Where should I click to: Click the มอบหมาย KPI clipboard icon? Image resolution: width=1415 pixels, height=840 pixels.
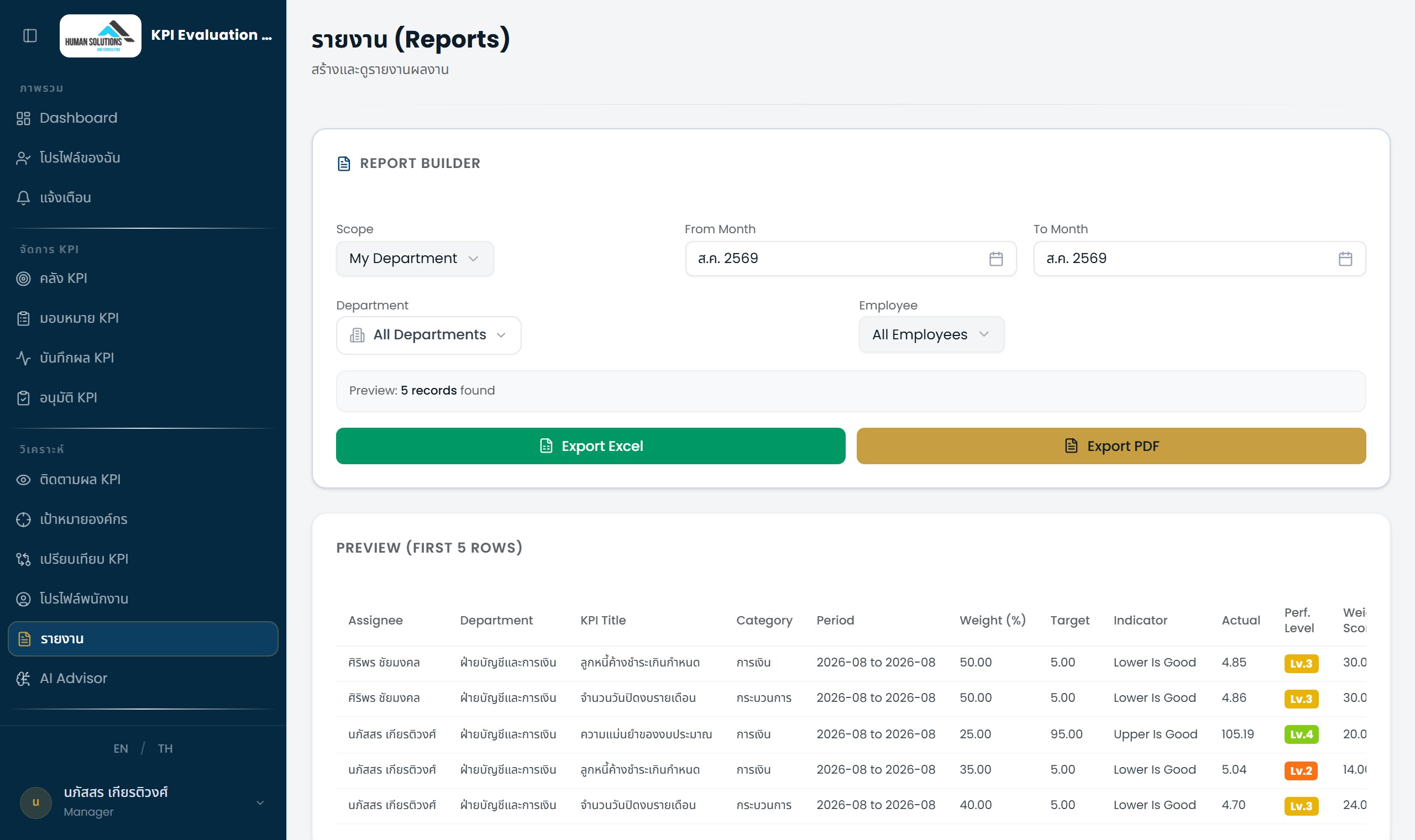pyautogui.click(x=23, y=318)
